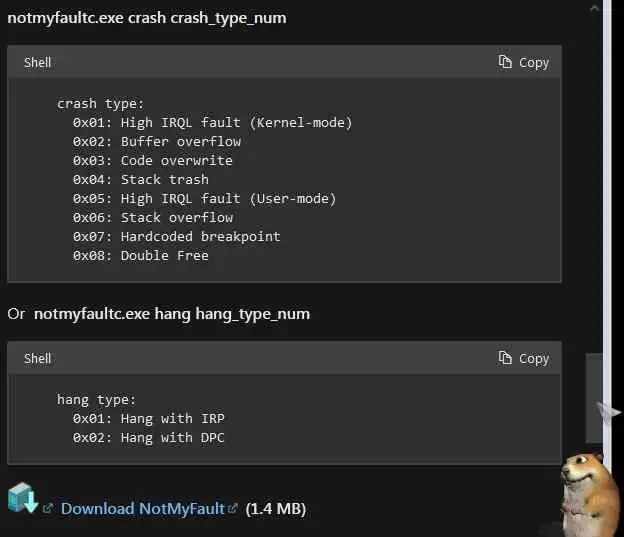Copy the crash type shell code block
The width and height of the screenshot is (624, 537).
[524, 62]
